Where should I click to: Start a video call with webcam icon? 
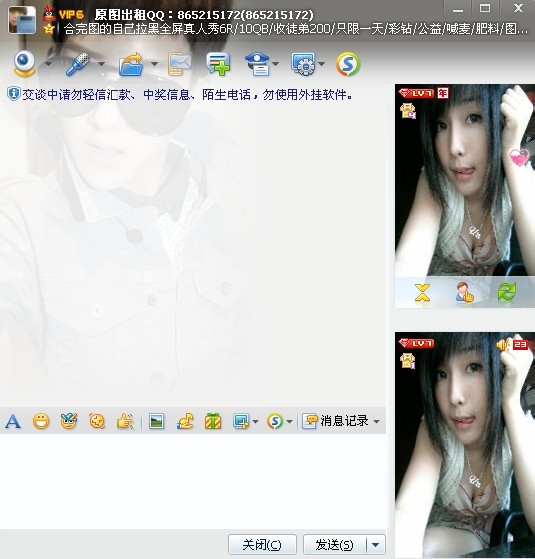pos(24,64)
